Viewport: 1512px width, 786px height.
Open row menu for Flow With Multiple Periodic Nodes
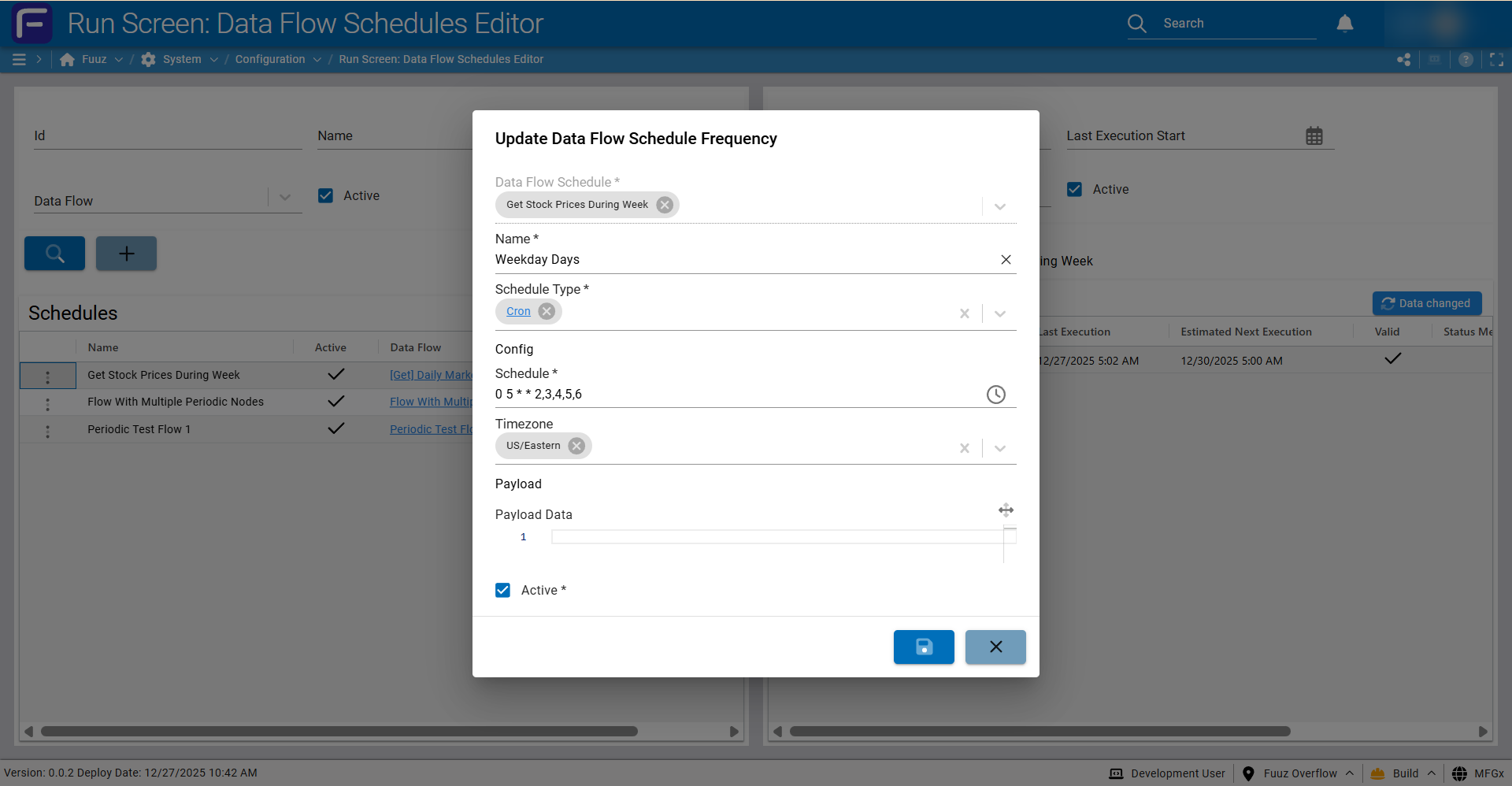click(48, 403)
